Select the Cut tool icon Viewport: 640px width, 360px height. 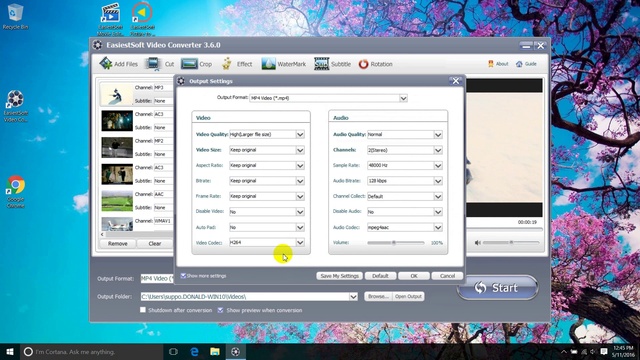pos(153,64)
